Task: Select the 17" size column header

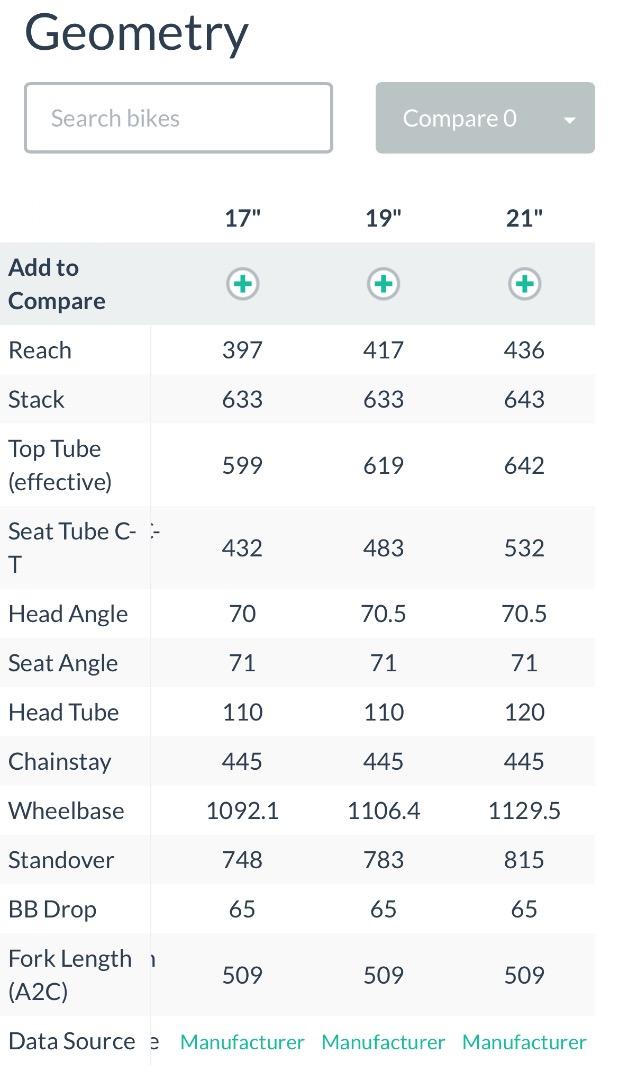Action: coord(242,218)
